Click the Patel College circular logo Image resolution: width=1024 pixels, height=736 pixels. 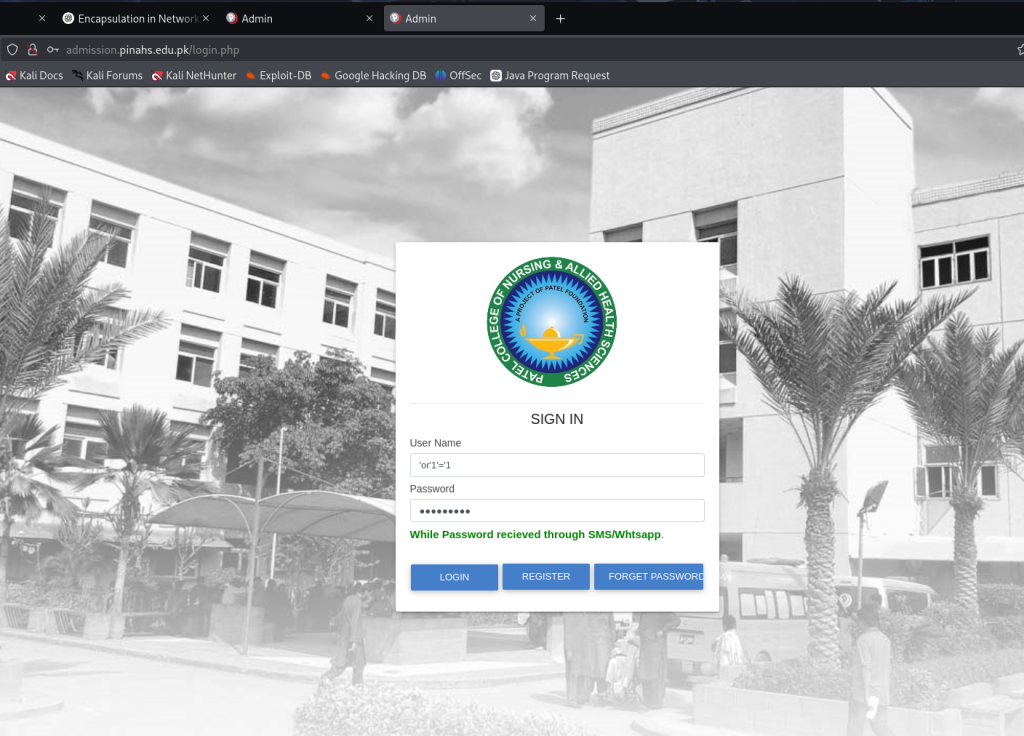click(x=552, y=321)
